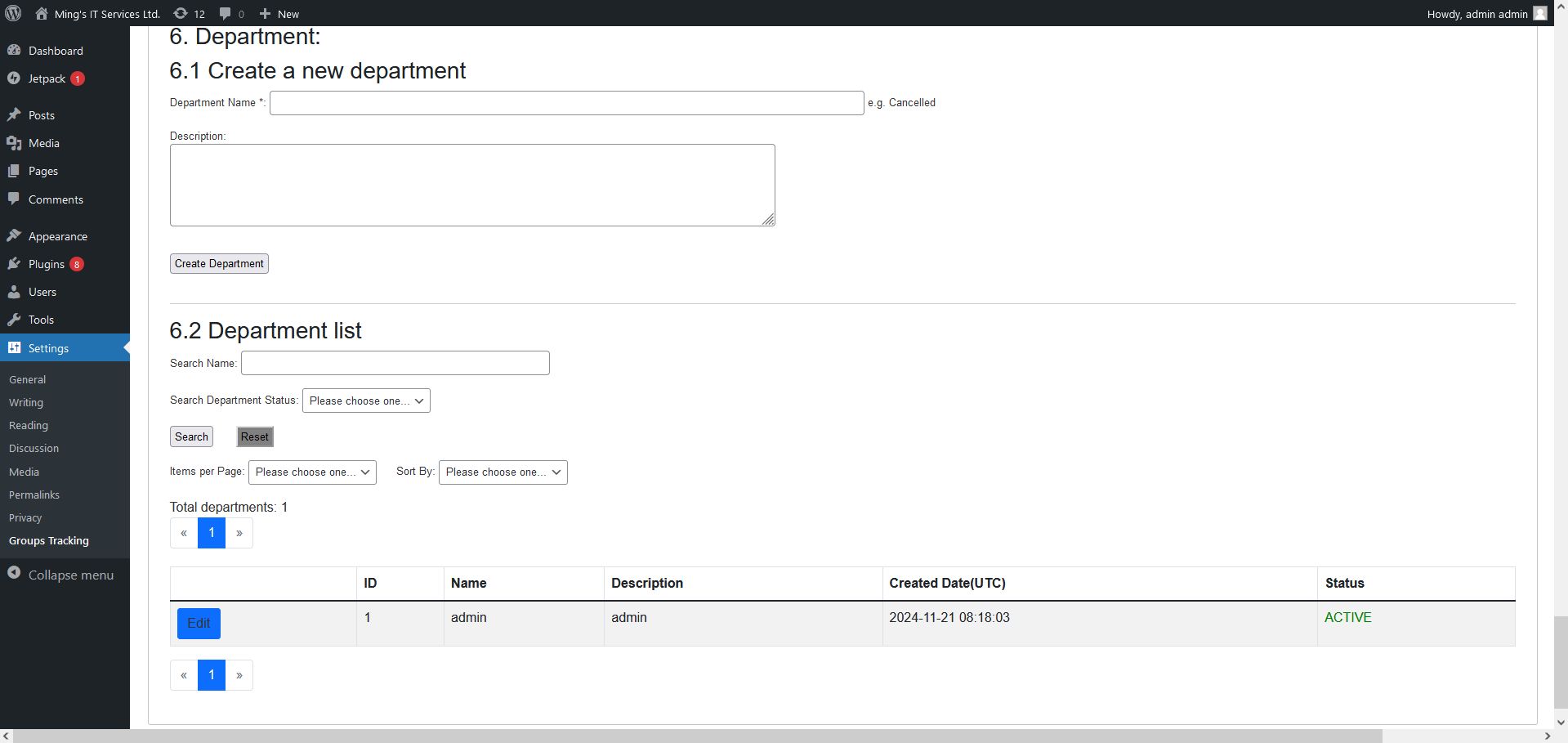This screenshot has height=743, width=1568.
Task: Click the Reset button
Action: coord(255,436)
